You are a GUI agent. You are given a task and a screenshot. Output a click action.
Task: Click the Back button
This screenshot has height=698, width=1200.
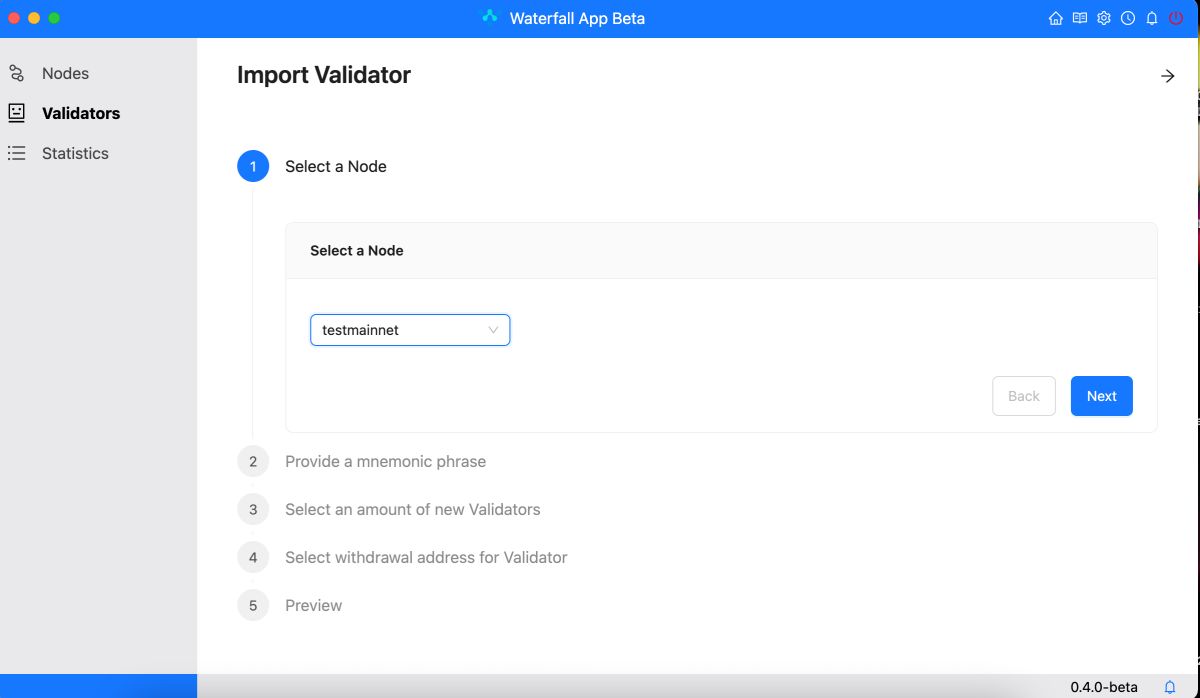[x=1023, y=396]
